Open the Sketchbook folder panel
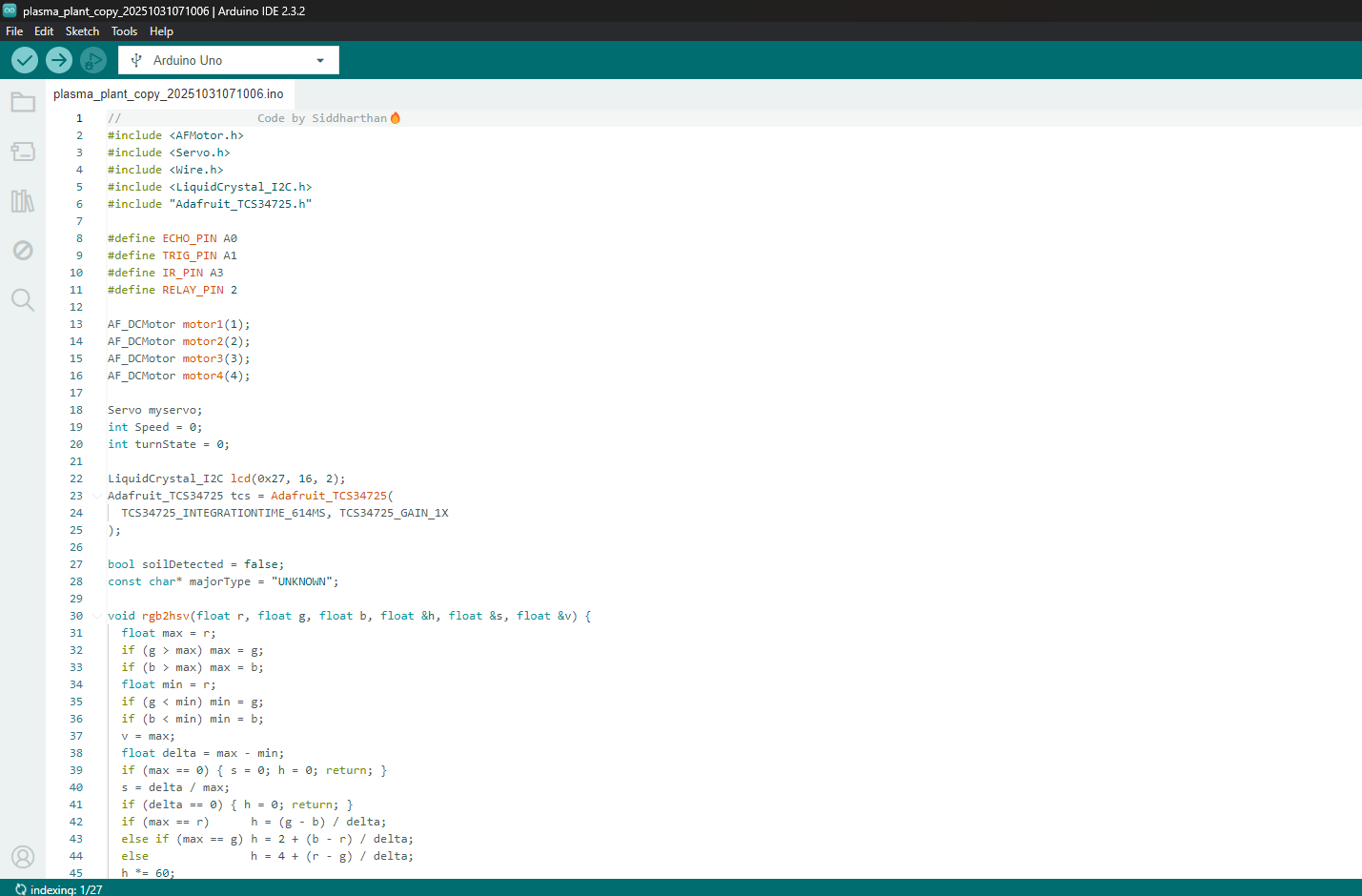This screenshot has width=1362, height=896. coord(23,102)
